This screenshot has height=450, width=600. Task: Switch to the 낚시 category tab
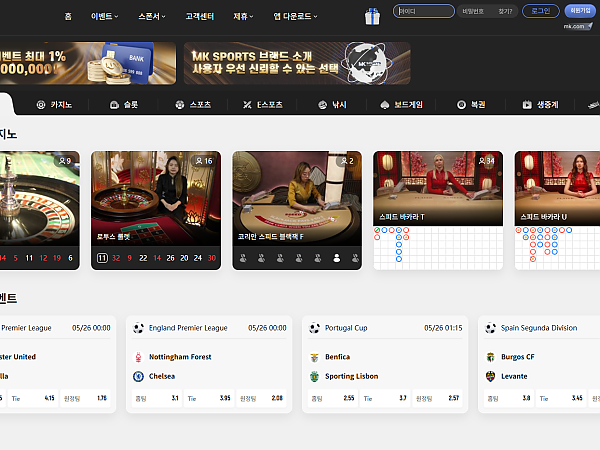coord(332,104)
